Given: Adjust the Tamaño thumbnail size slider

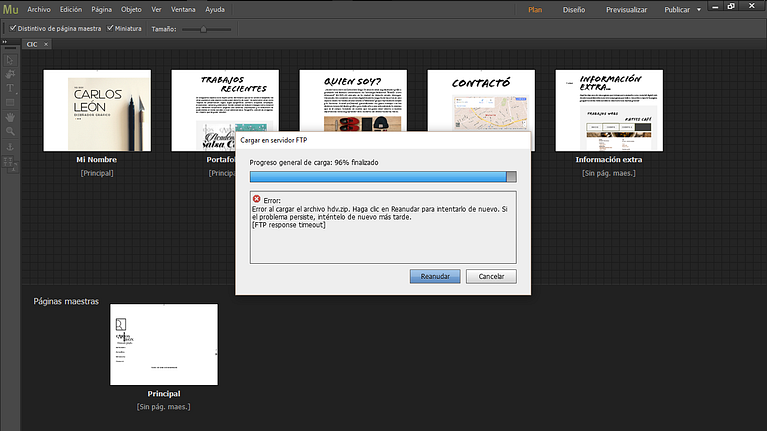Looking at the screenshot, I should click(203, 29).
